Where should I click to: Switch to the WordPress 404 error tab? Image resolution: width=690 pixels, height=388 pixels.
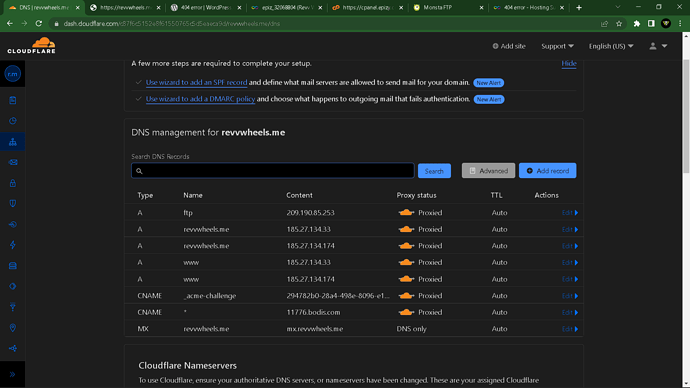click(206, 7)
